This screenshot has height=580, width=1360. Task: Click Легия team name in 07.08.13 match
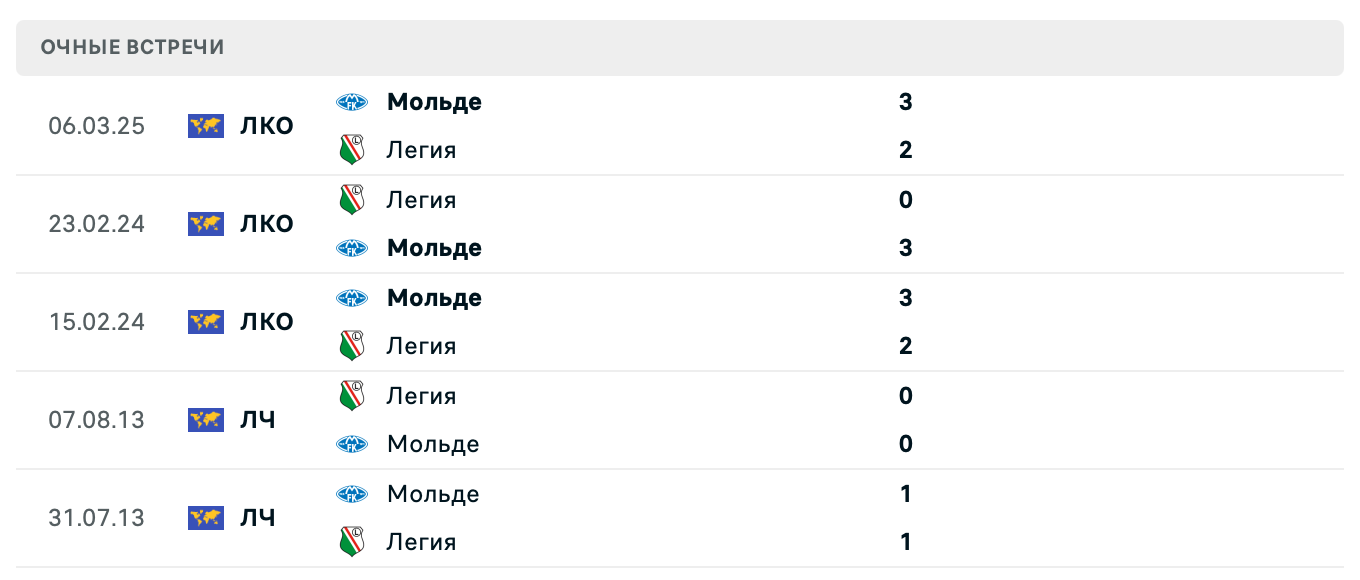tap(421, 396)
